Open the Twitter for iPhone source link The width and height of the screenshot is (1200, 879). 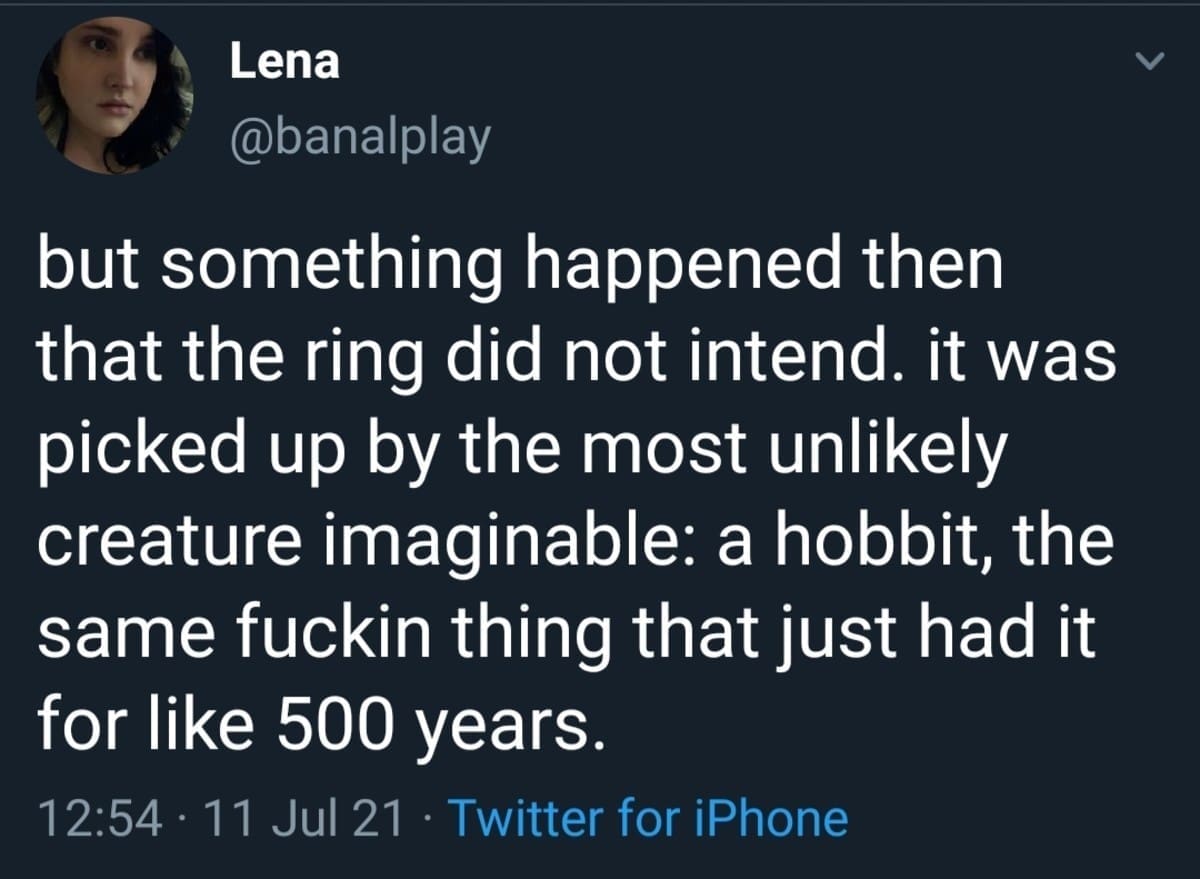point(650,819)
